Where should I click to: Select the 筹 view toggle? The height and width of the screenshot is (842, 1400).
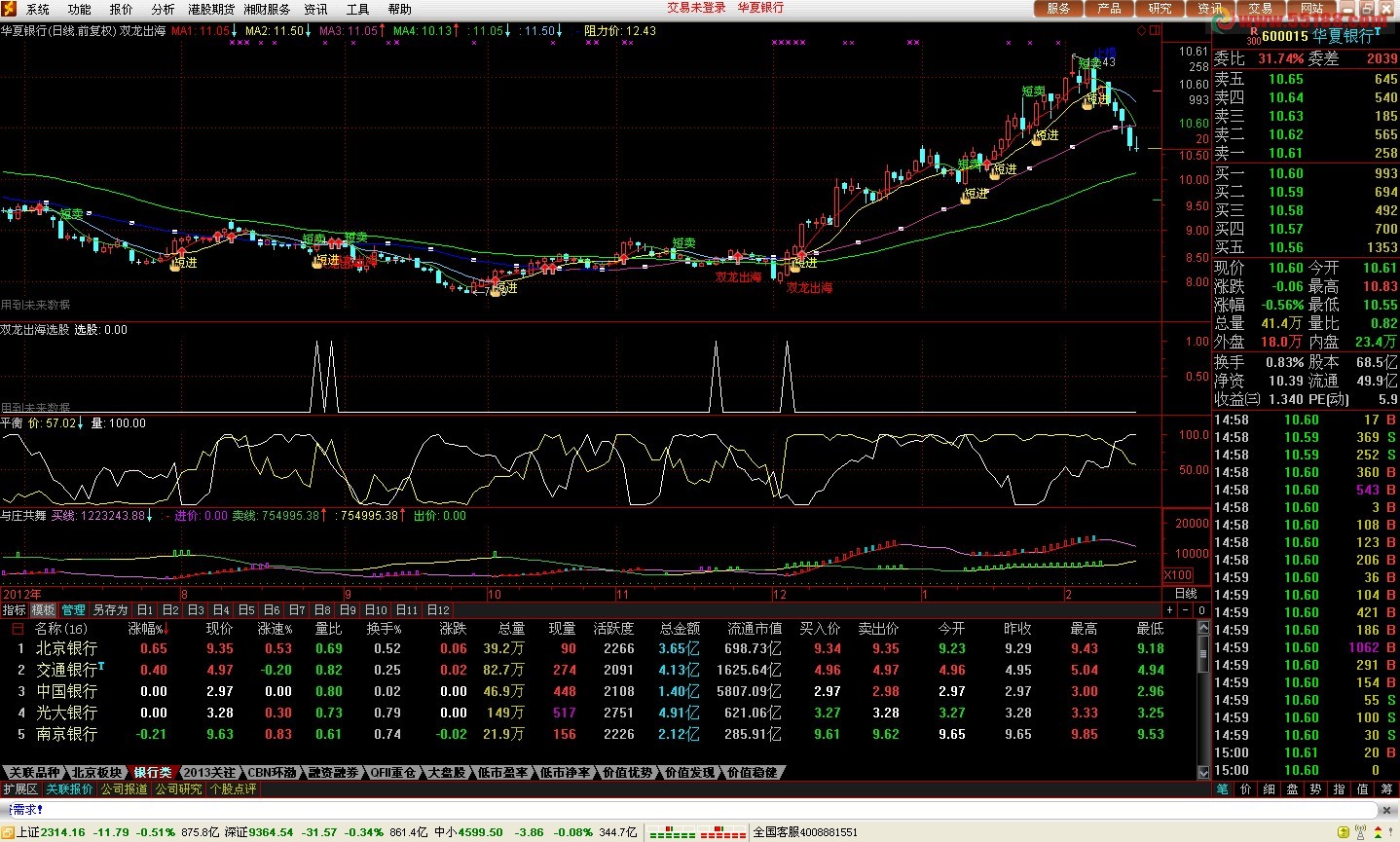click(x=1386, y=789)
